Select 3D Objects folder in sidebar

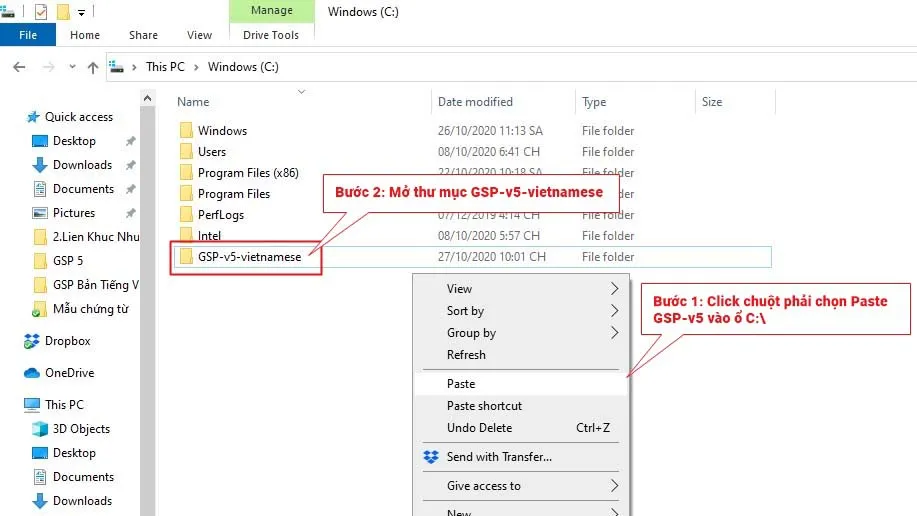(81, 429)
